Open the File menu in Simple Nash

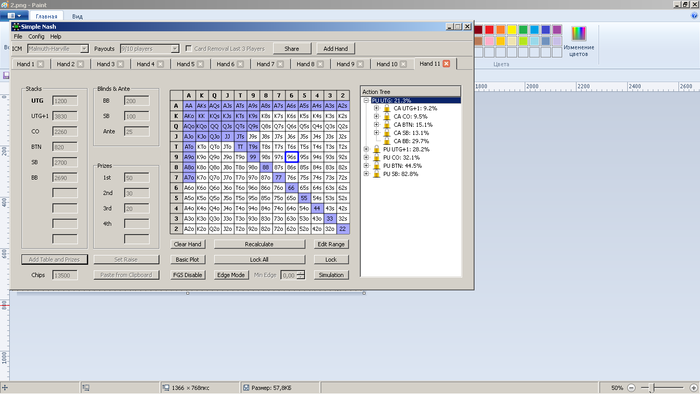click(18, 37)
